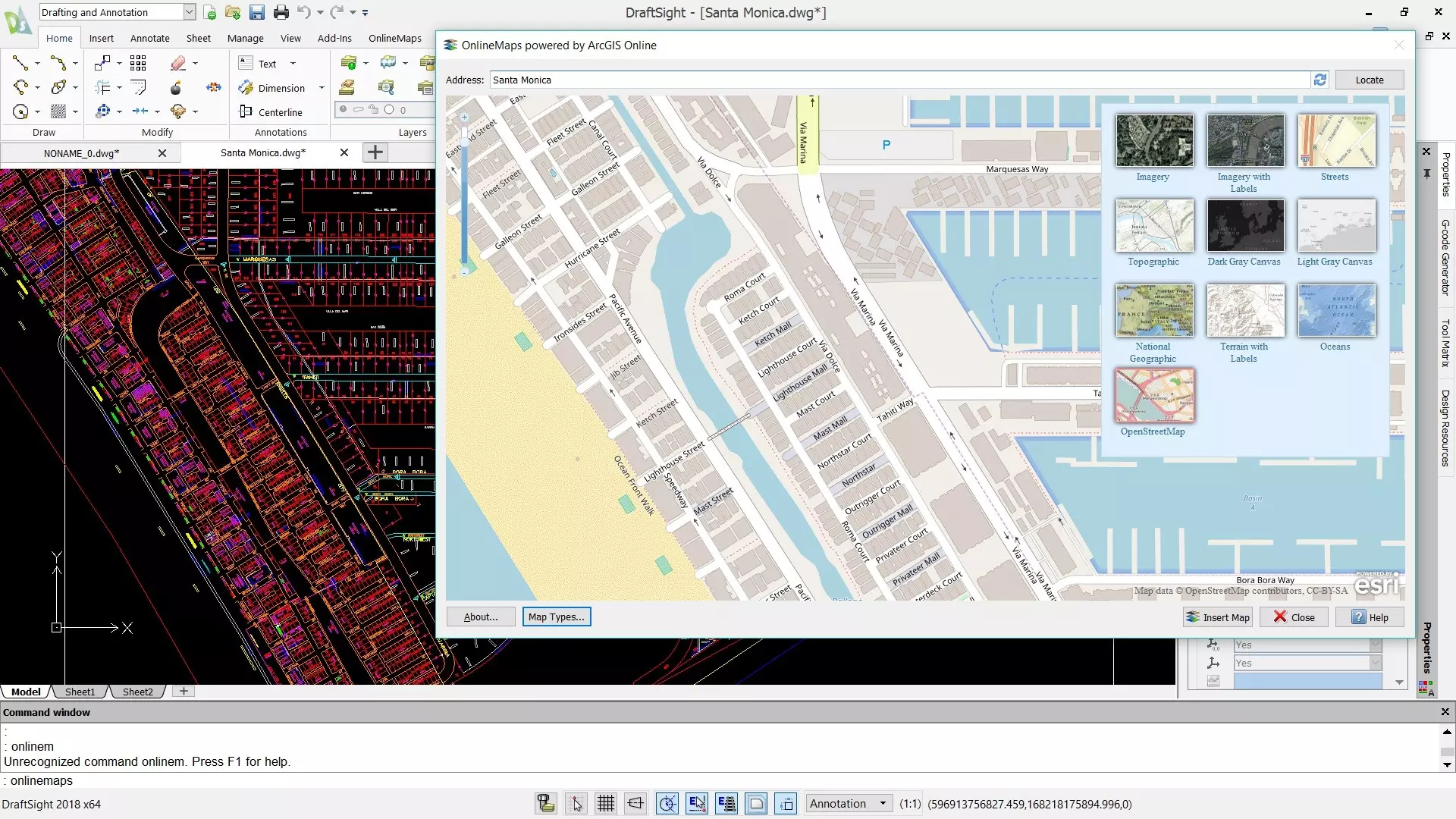
Task: Select the Ellipse draw tool
Action: [x=58, y=87]
